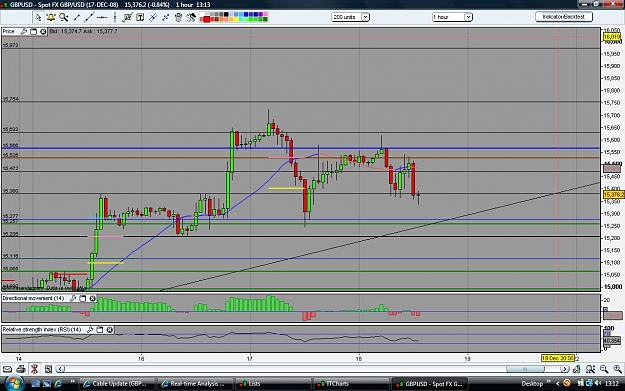Select the cursor pointer tool
625x391 pixels.
(38, 17)
